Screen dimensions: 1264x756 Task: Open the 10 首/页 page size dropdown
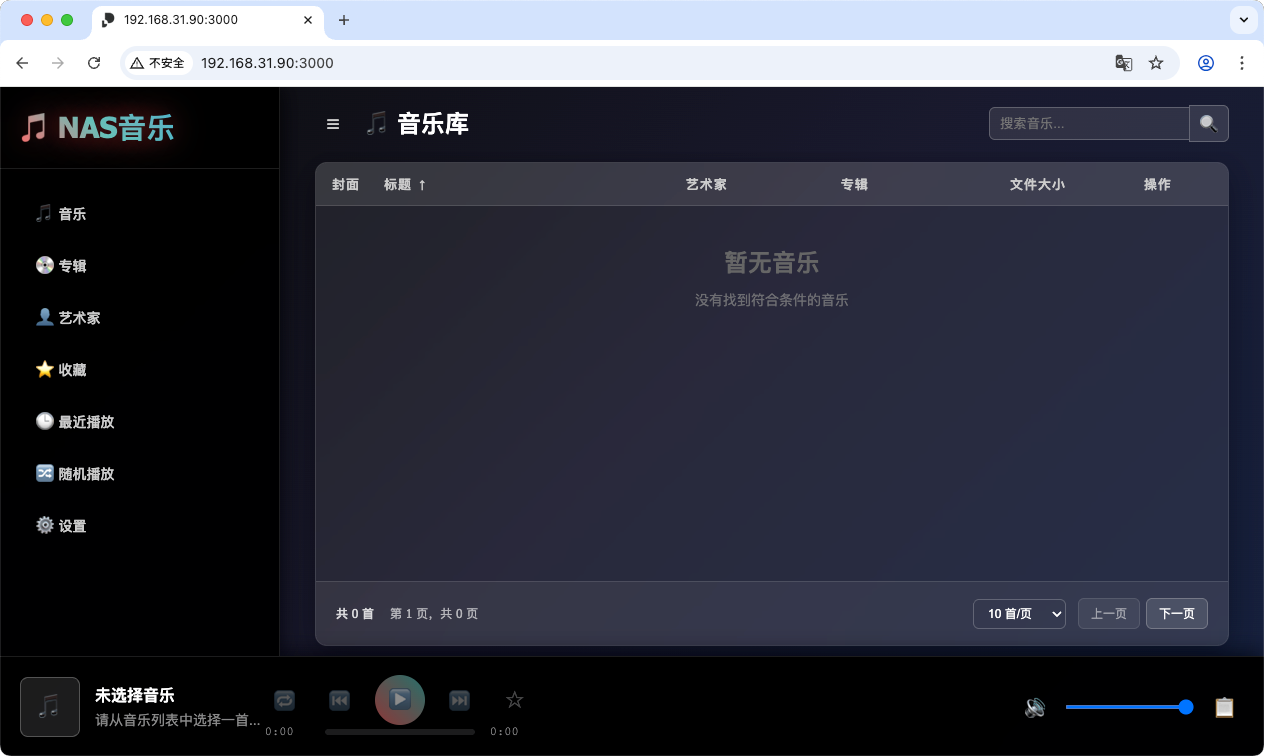point(1019,613)
